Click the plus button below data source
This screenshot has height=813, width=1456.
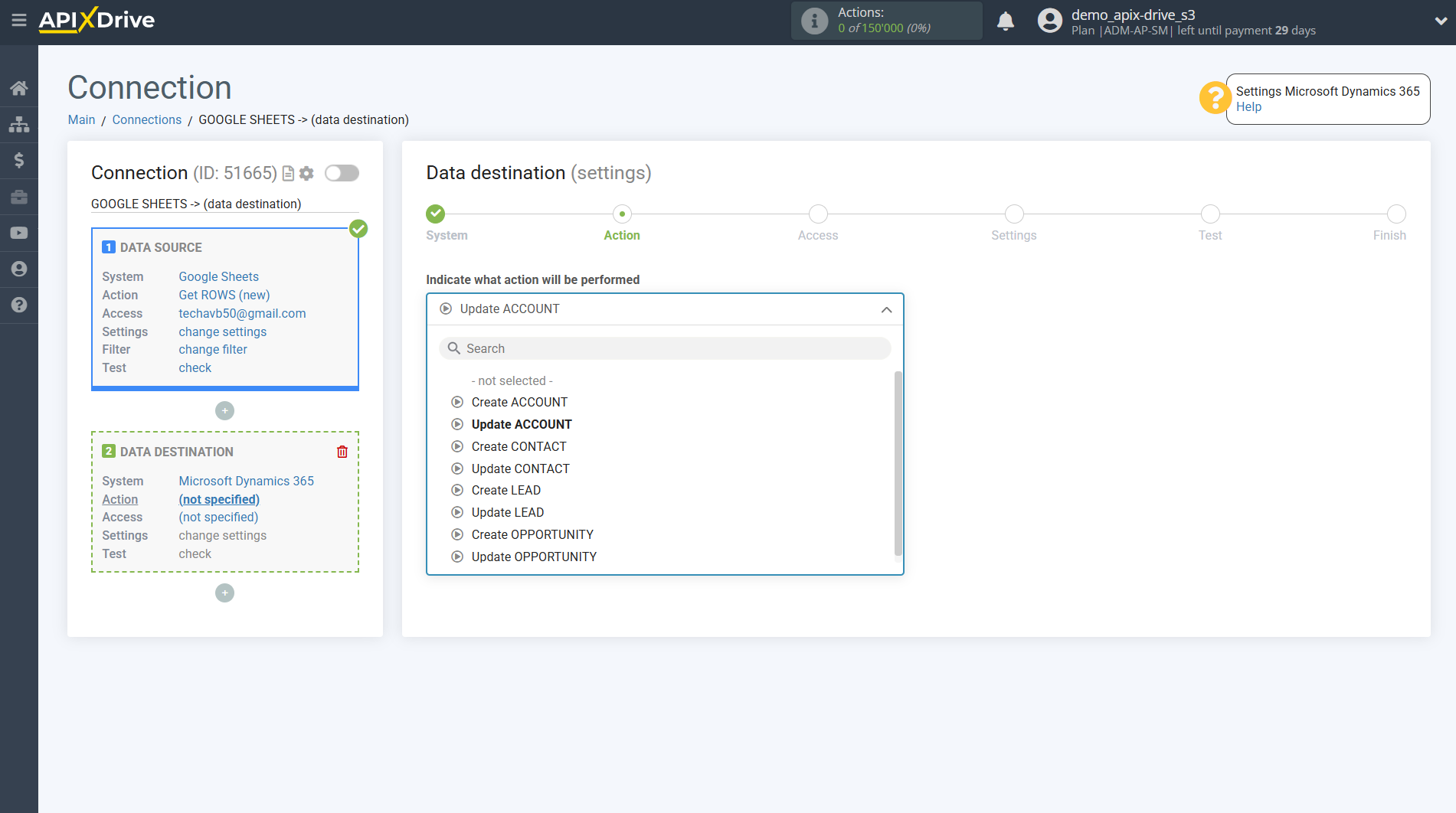coord(224,411)
